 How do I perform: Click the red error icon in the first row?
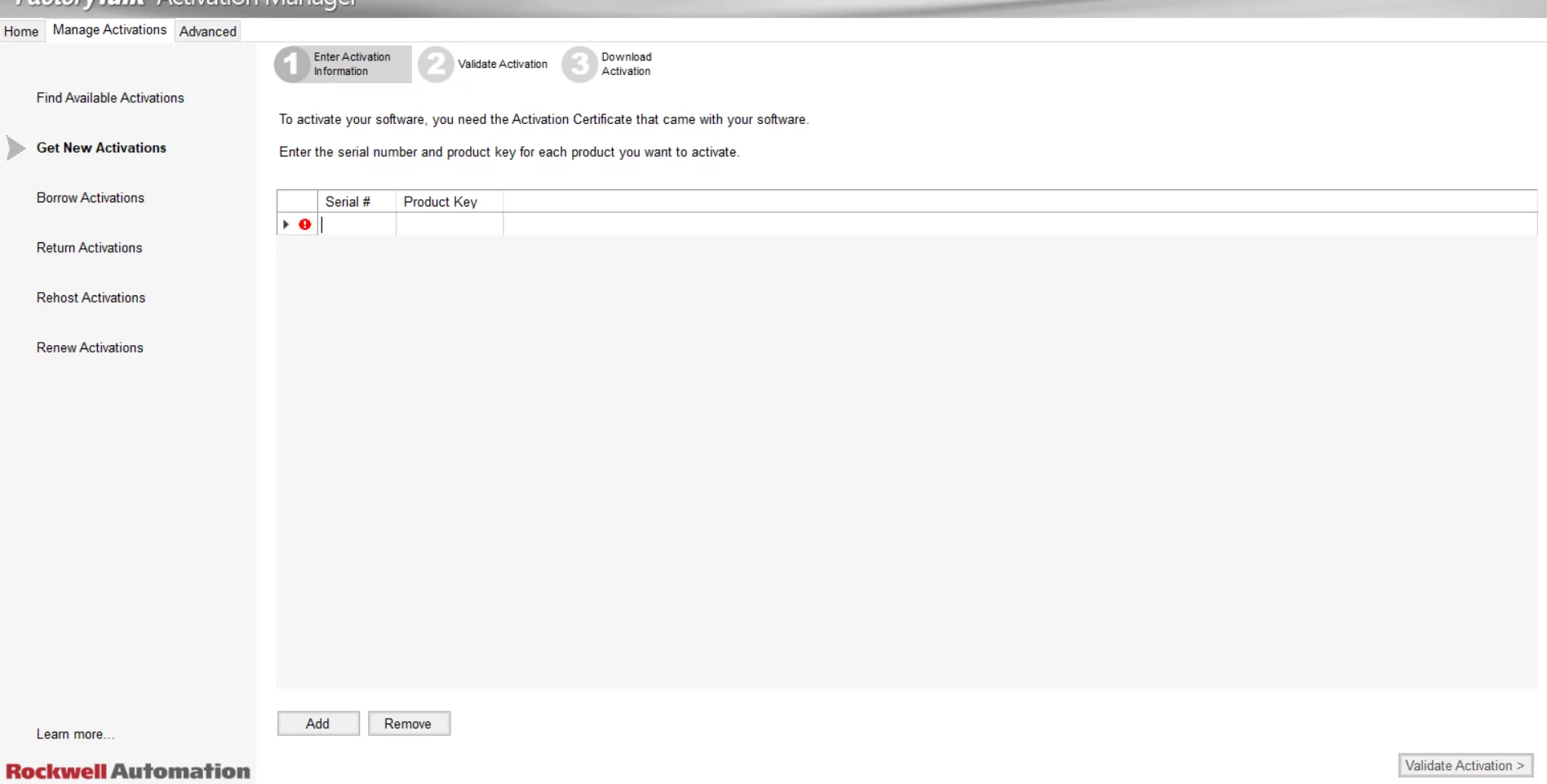[305, 224]
